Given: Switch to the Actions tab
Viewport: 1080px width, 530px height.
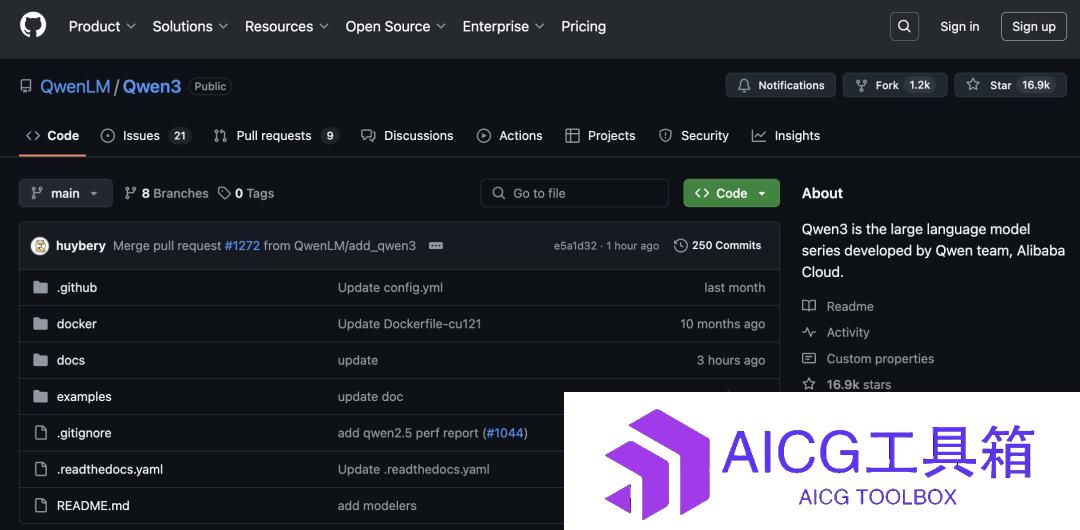Looking at the screenshot, I should (x=510, y=136).
